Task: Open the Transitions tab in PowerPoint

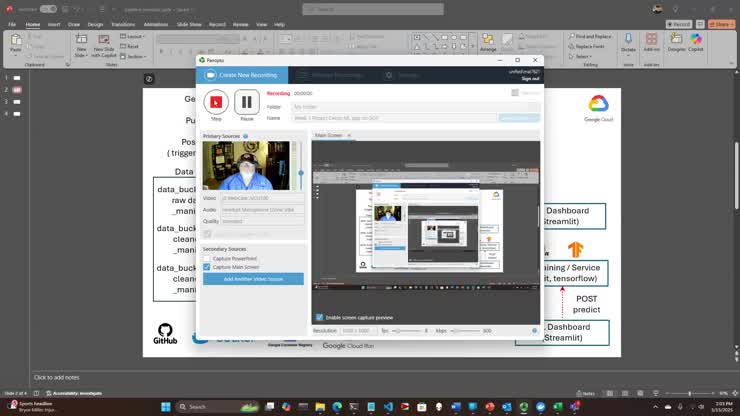Action: (x=123, y=25)
